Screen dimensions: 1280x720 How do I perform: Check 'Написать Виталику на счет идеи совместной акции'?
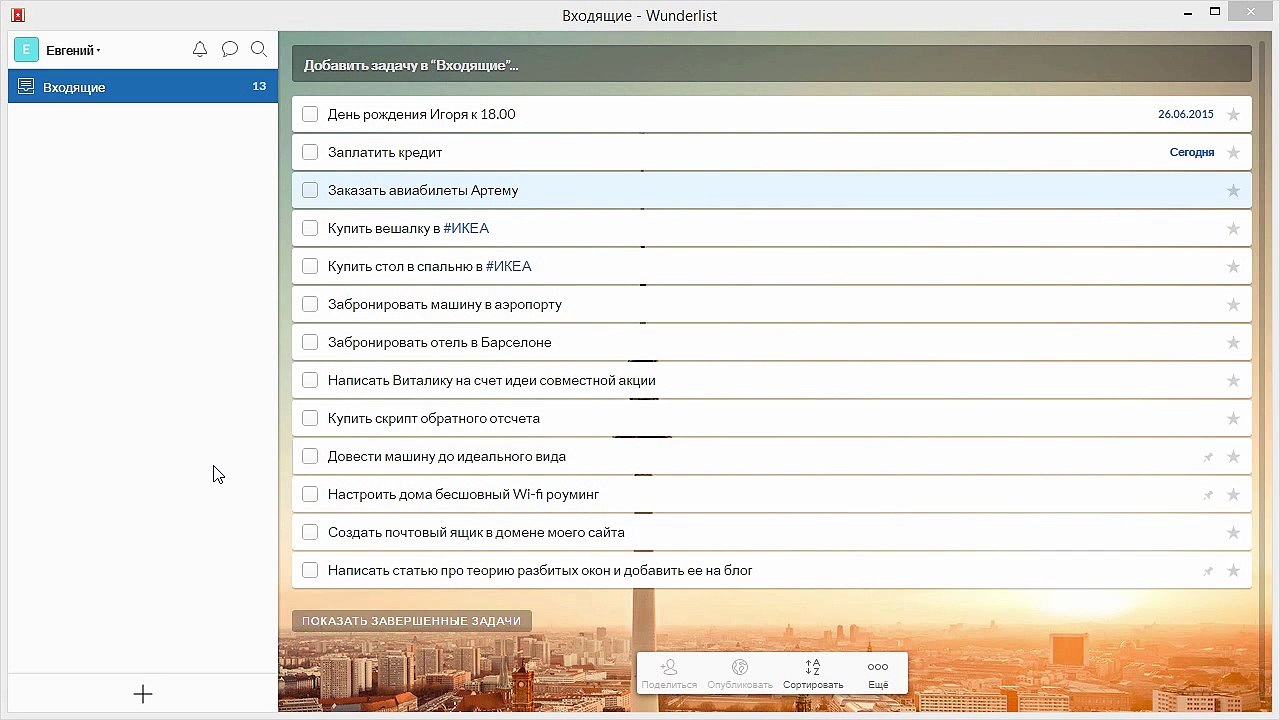pyautogui.click(x=310, y=380)
